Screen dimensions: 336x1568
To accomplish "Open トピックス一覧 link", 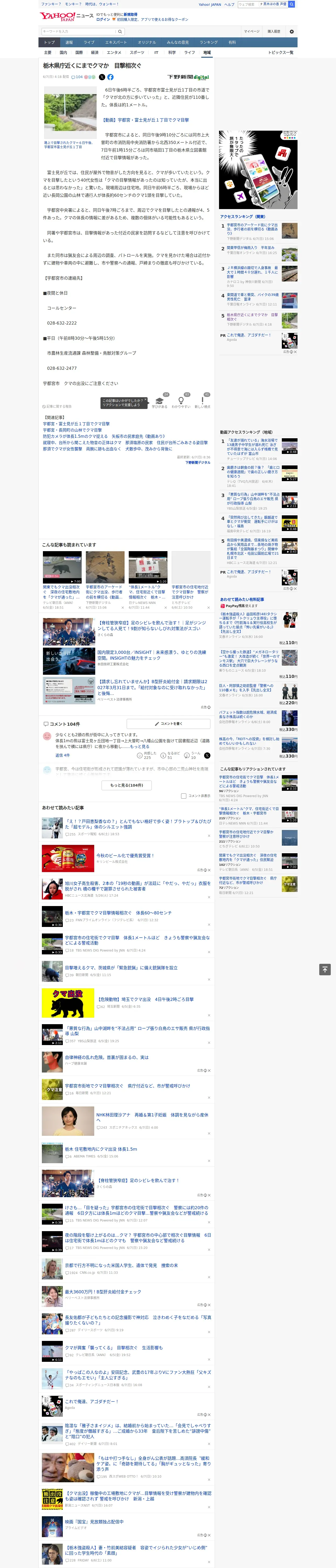I will click(281, 52).
